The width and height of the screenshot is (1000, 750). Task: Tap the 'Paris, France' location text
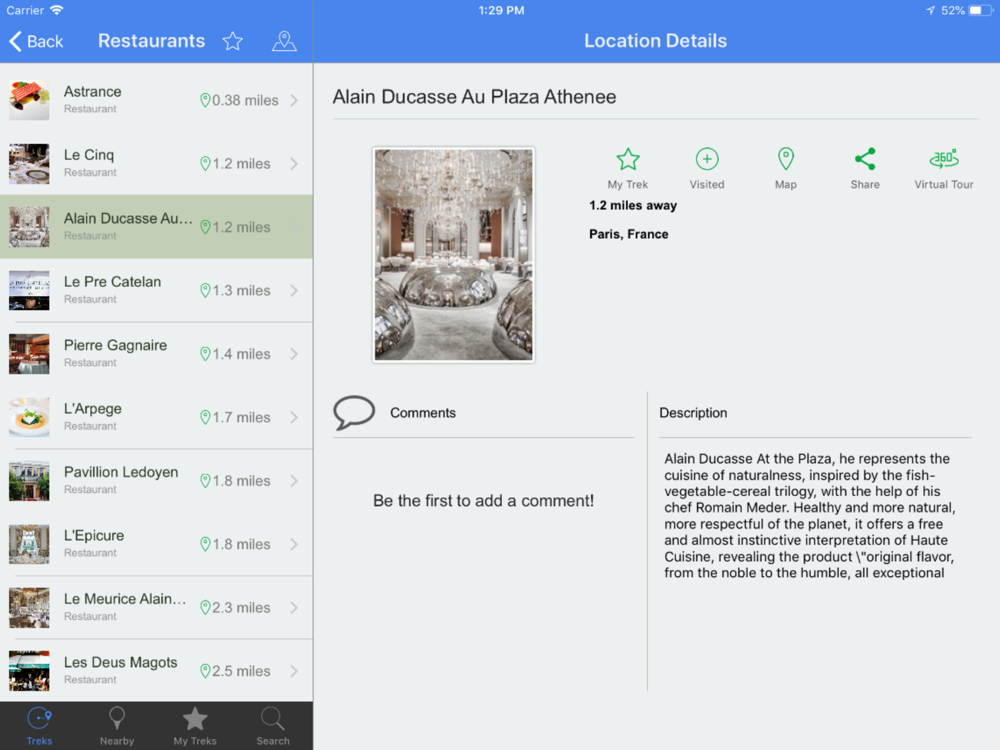point(629,234)
